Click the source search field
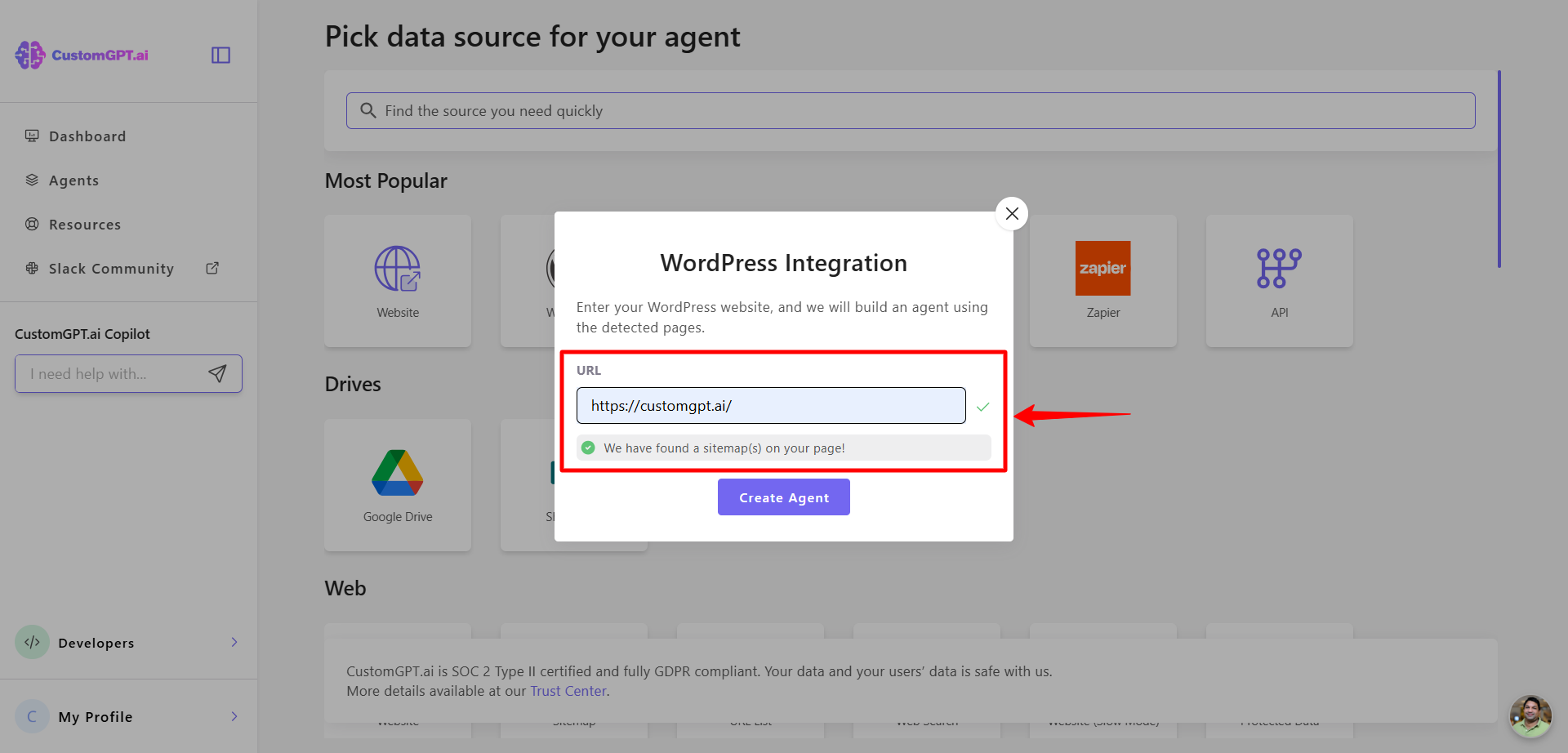The image size is (1568, 753). [911, 110]
